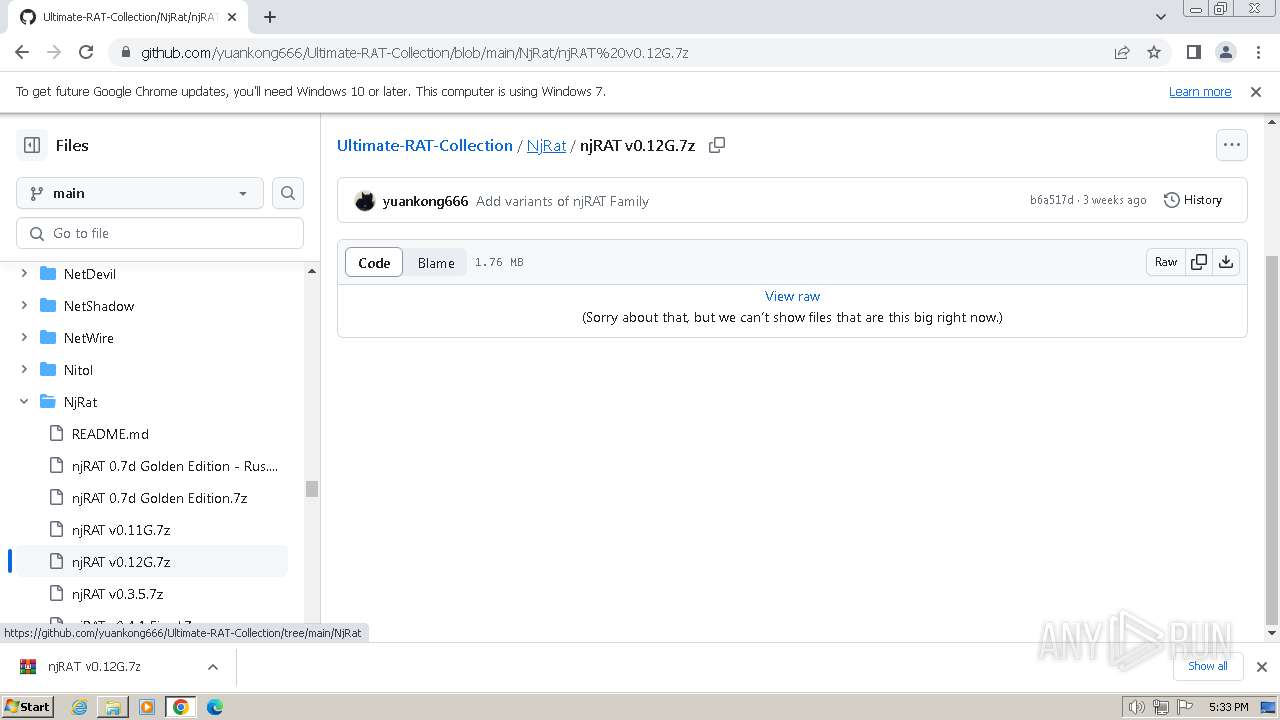Open NjRat breadcrumb link
1280x720 pixels.
coord(546,145)
